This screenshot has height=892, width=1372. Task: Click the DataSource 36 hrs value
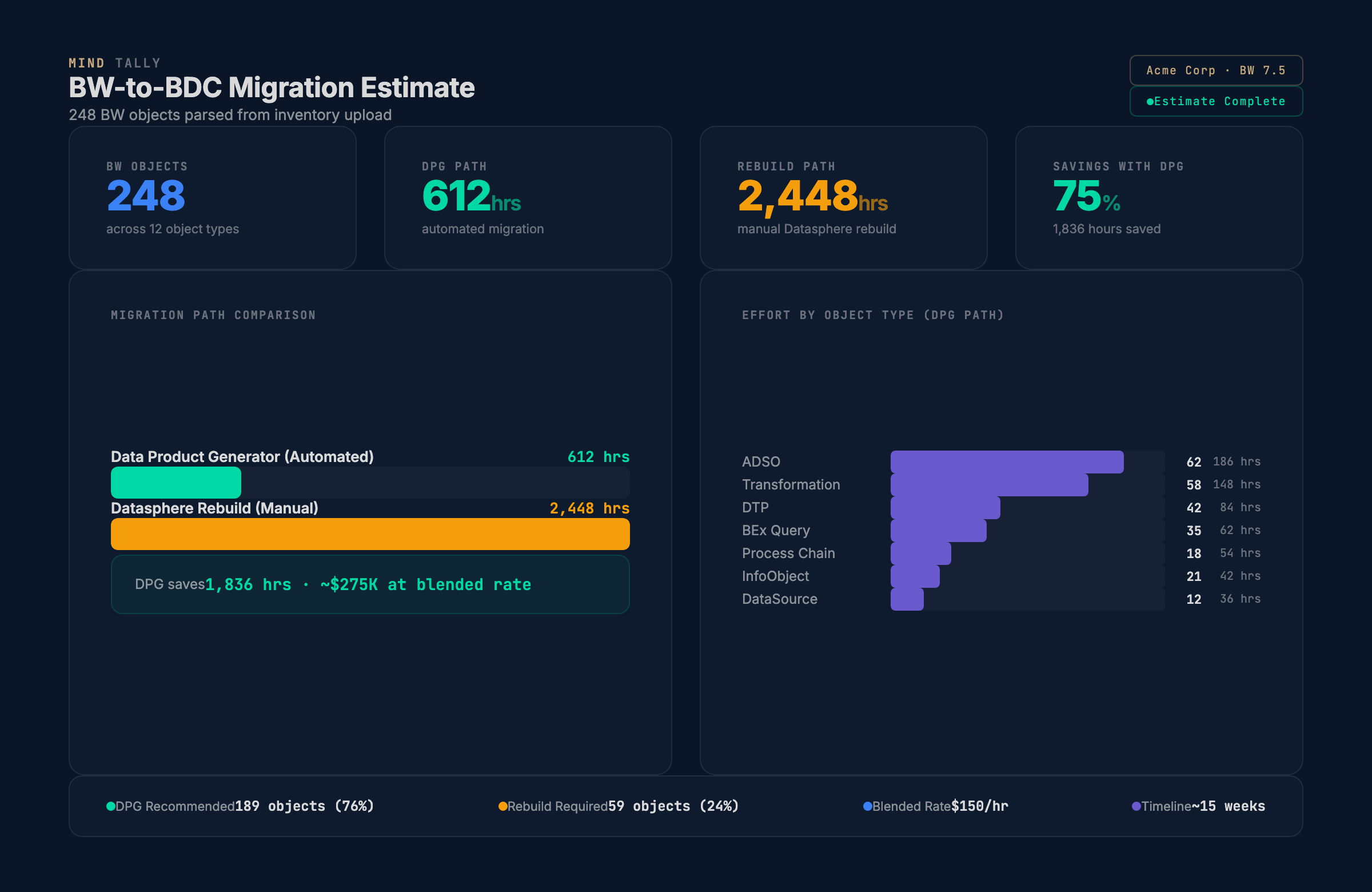(1239, 599)
